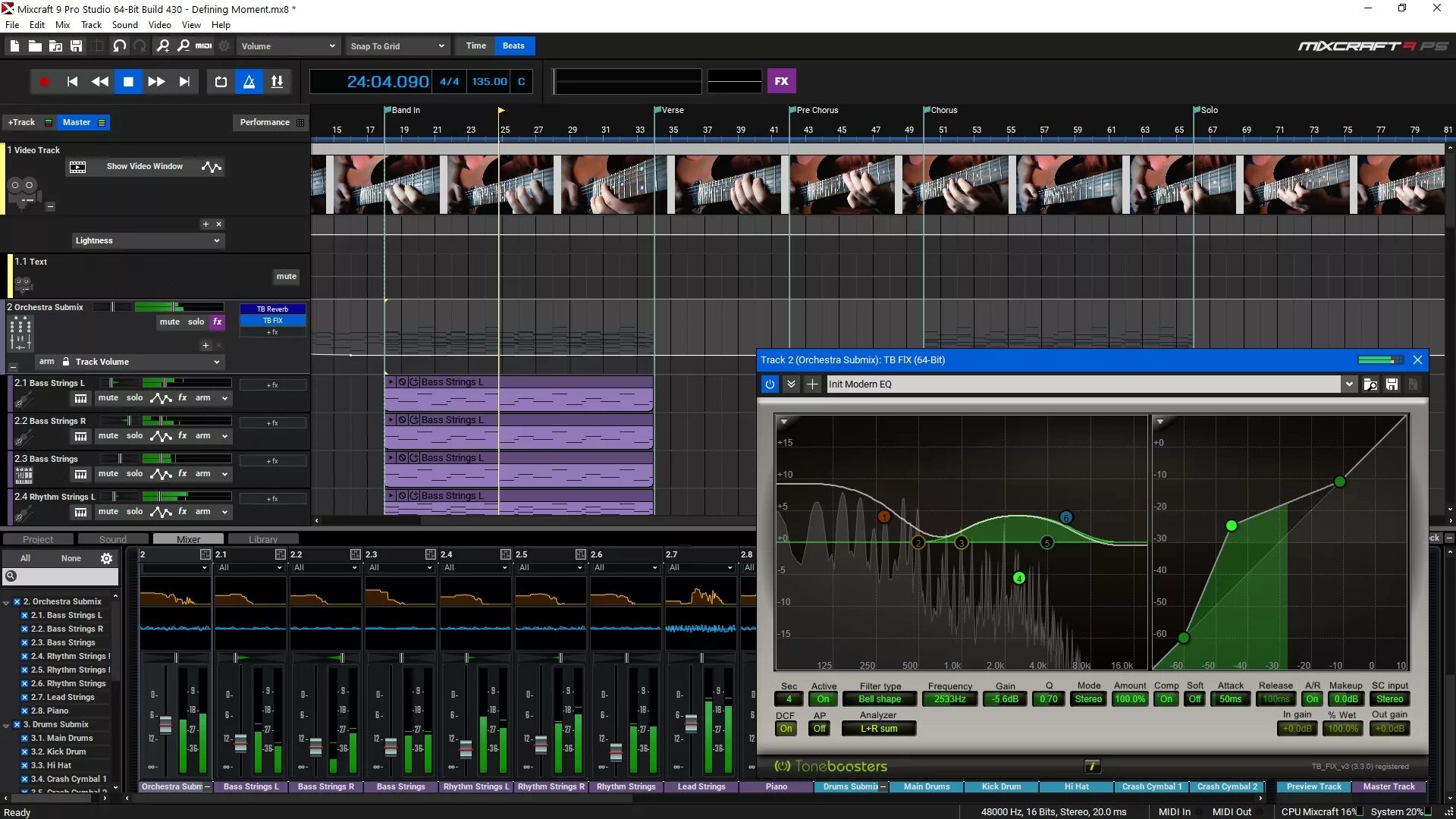
Task: Click the red Record button
Action: coord(44,82)
